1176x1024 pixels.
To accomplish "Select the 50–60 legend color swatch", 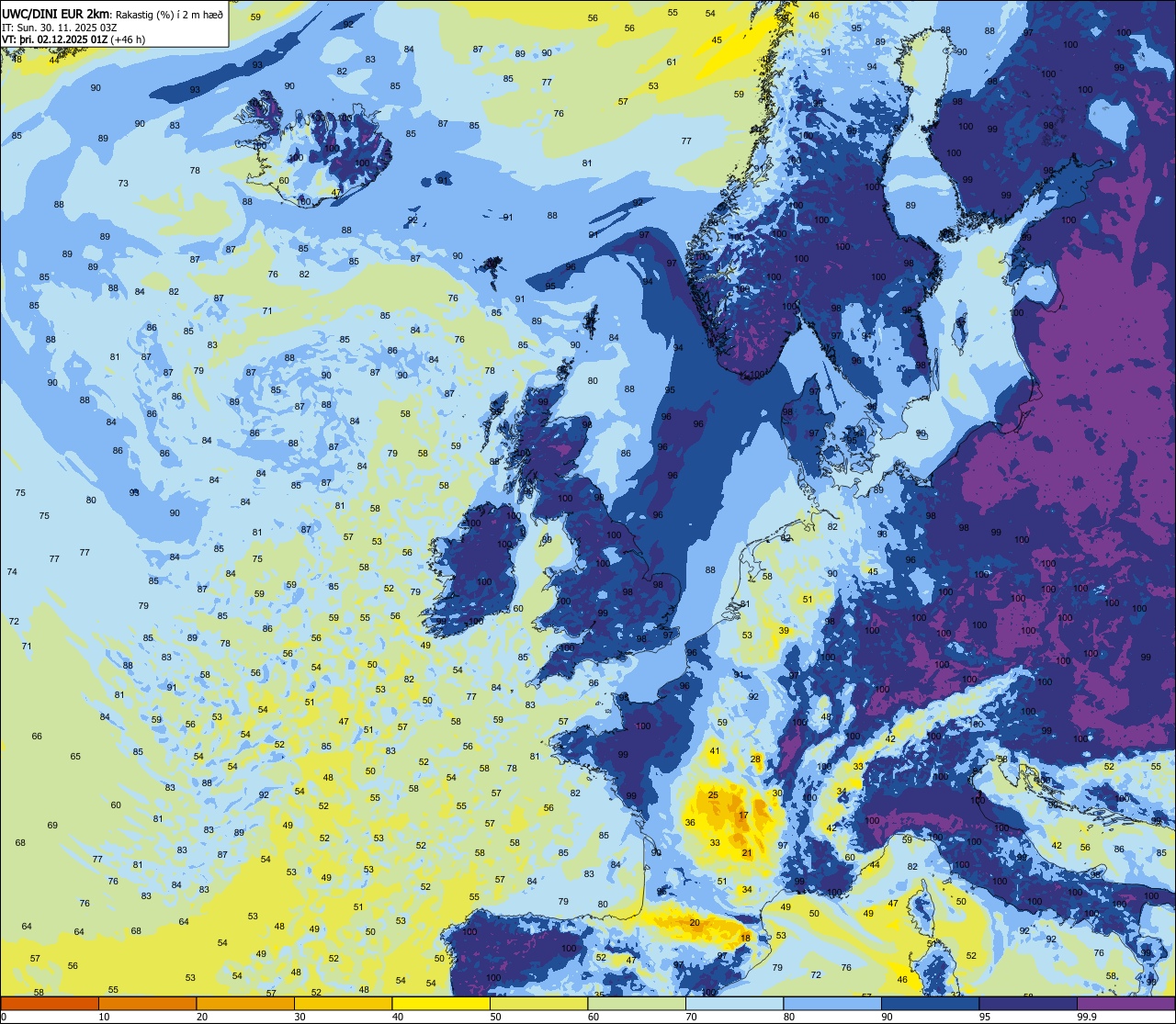I will 538,1003.
